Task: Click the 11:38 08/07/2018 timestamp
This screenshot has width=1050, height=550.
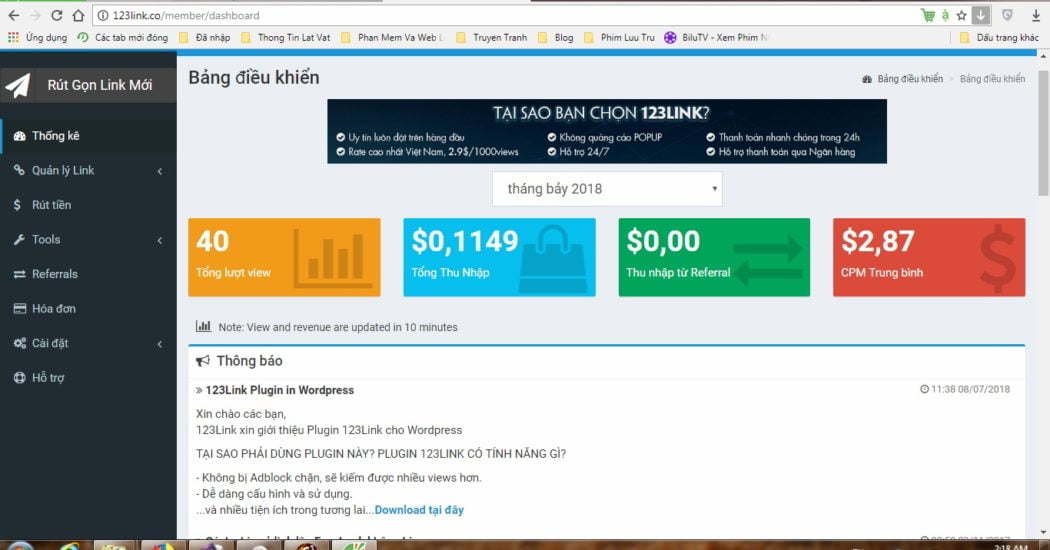Action: tap(965, 389)
